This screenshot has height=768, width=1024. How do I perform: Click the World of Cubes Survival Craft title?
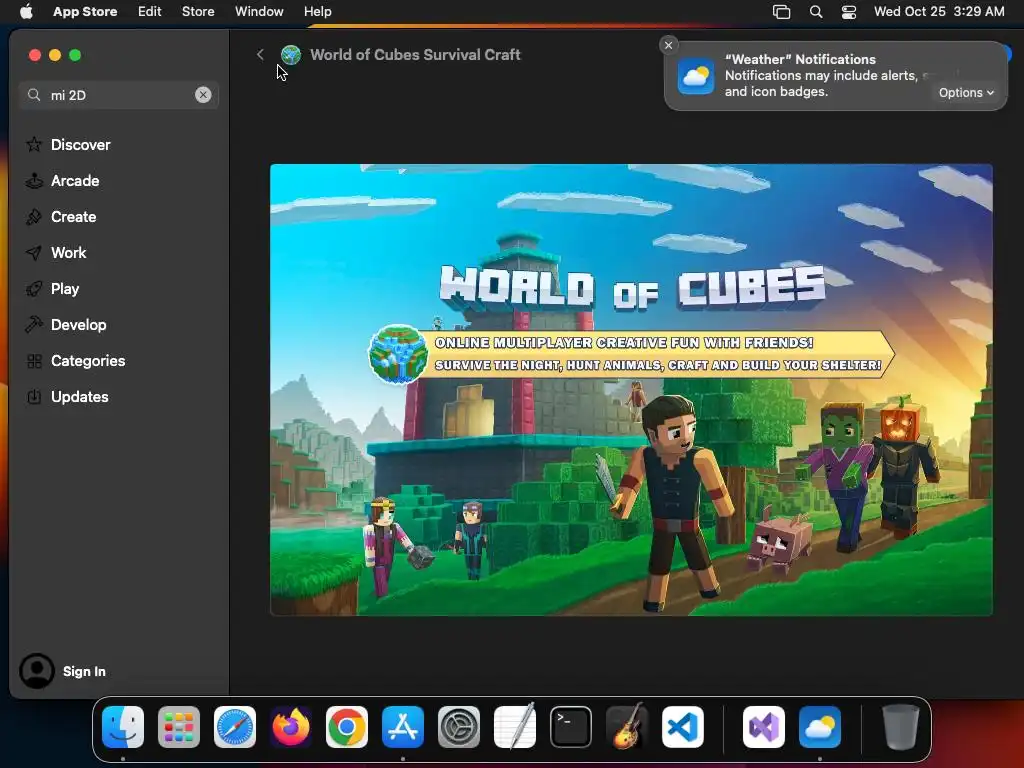(x=415, y=55)
